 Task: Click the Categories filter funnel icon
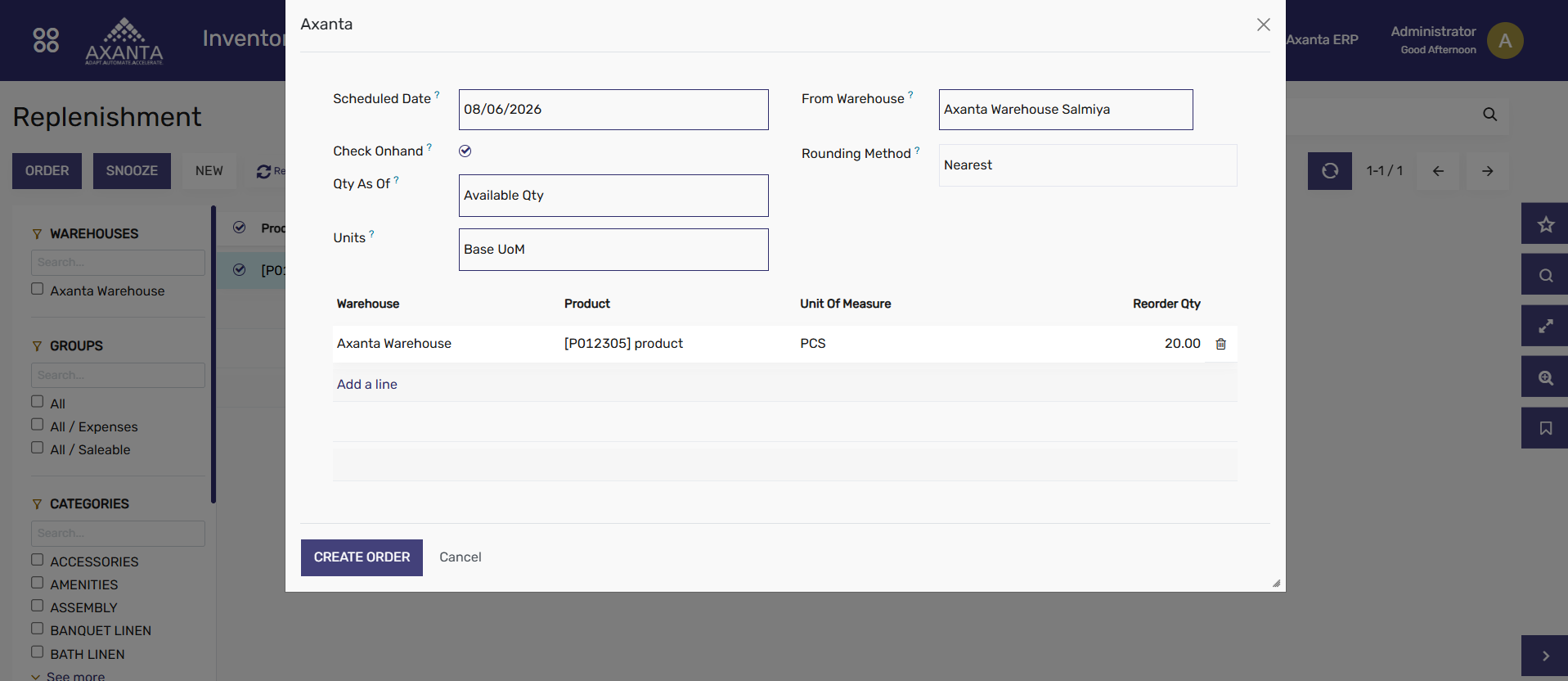tap(37, 504)
